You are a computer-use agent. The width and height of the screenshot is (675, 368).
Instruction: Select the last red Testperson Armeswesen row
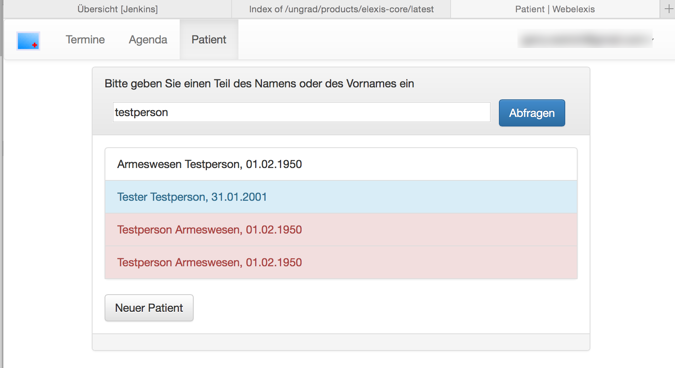341,262
